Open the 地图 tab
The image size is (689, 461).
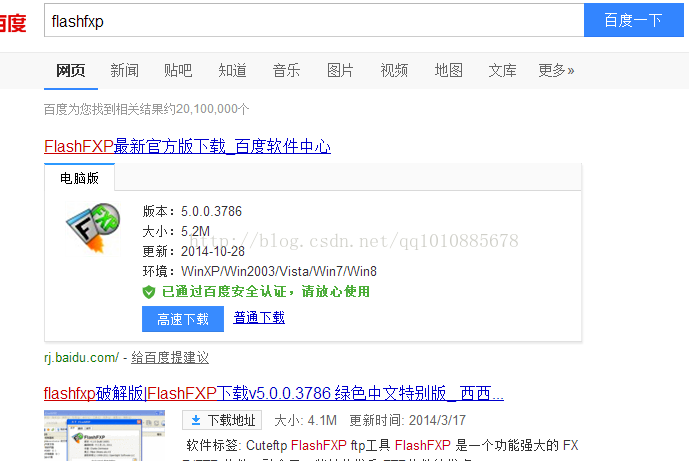pos(449,70)
